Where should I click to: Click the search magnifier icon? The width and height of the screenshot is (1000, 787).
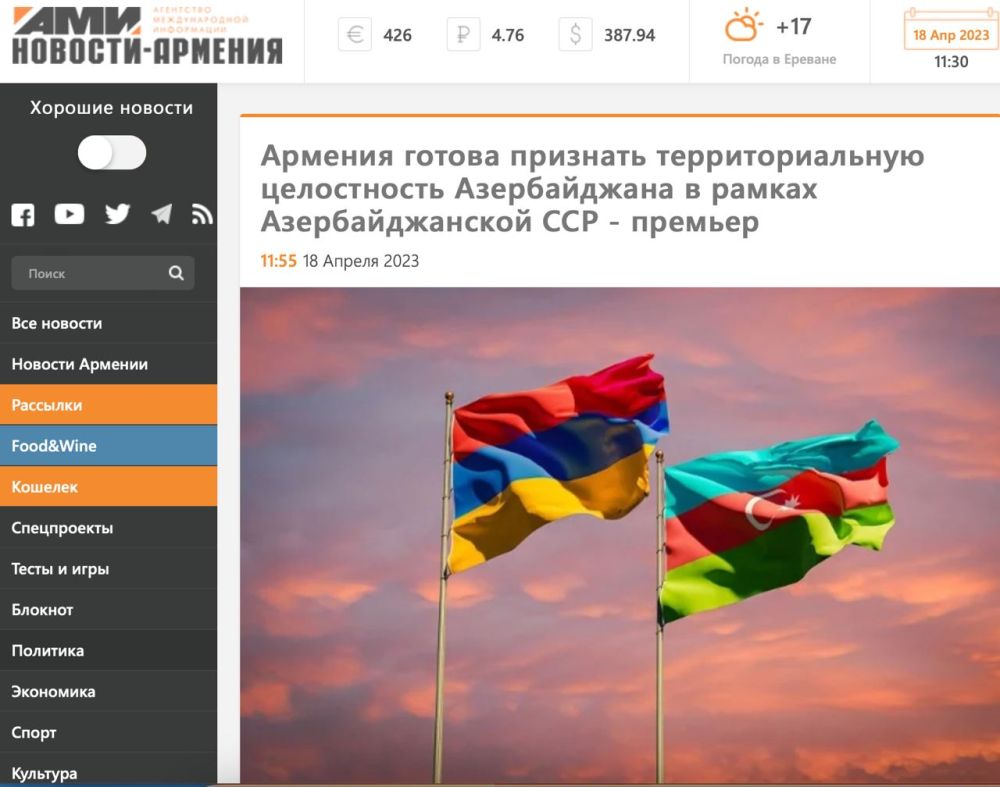click(x=177, y=273)
